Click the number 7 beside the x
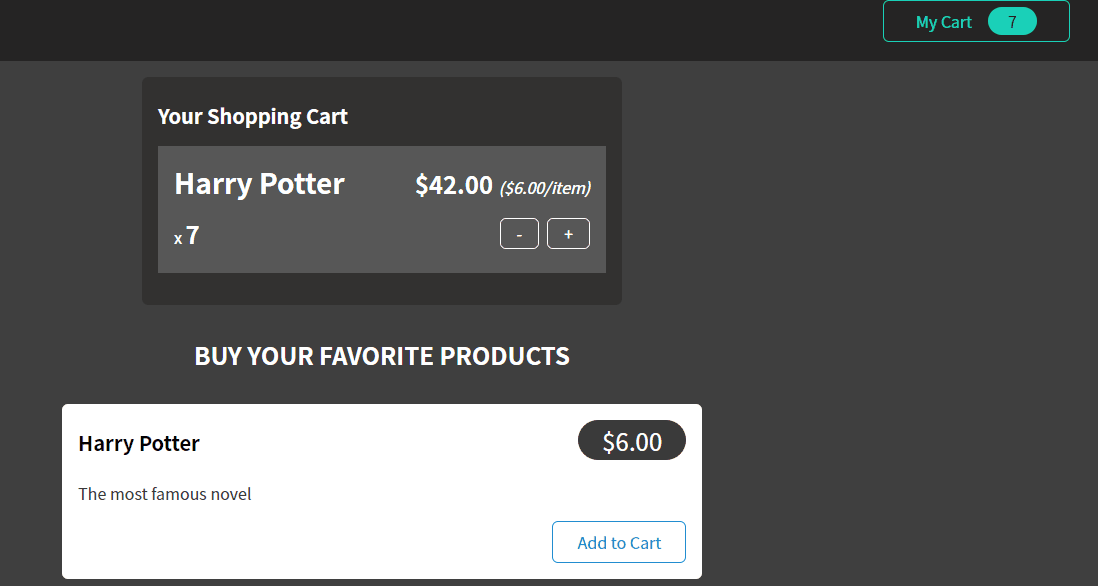The image size is (1098, 586). (193, 236)
